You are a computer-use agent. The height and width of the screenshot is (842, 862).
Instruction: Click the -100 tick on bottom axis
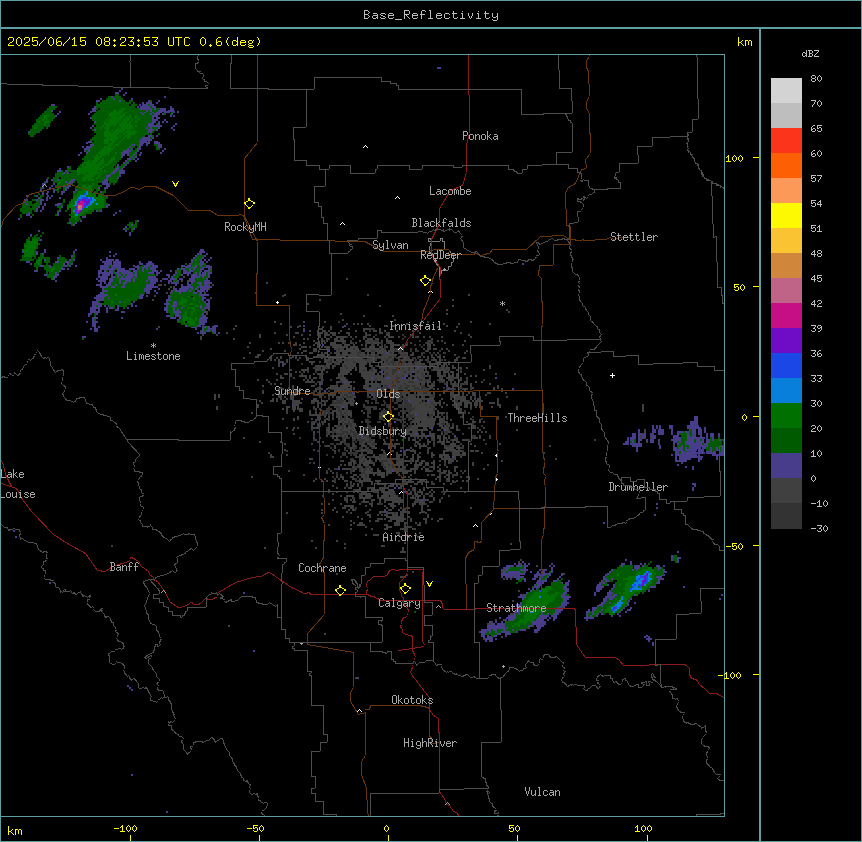[125, 829]
